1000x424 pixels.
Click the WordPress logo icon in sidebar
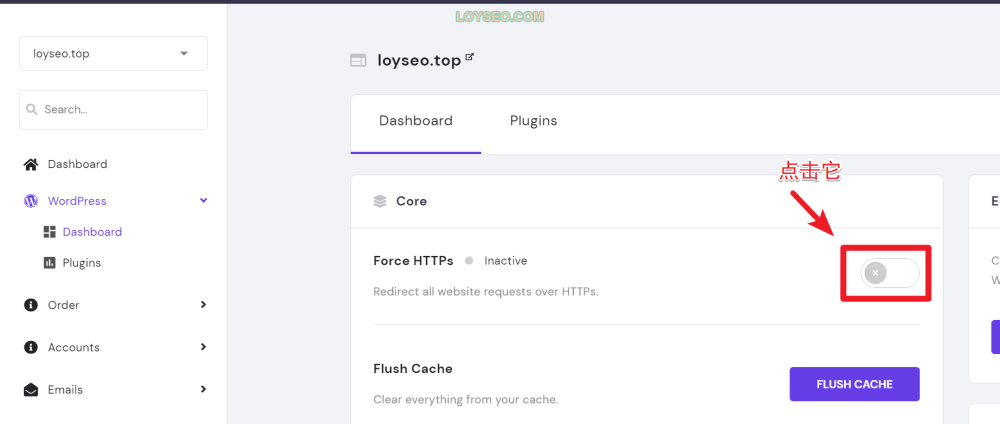pos(30,201)
